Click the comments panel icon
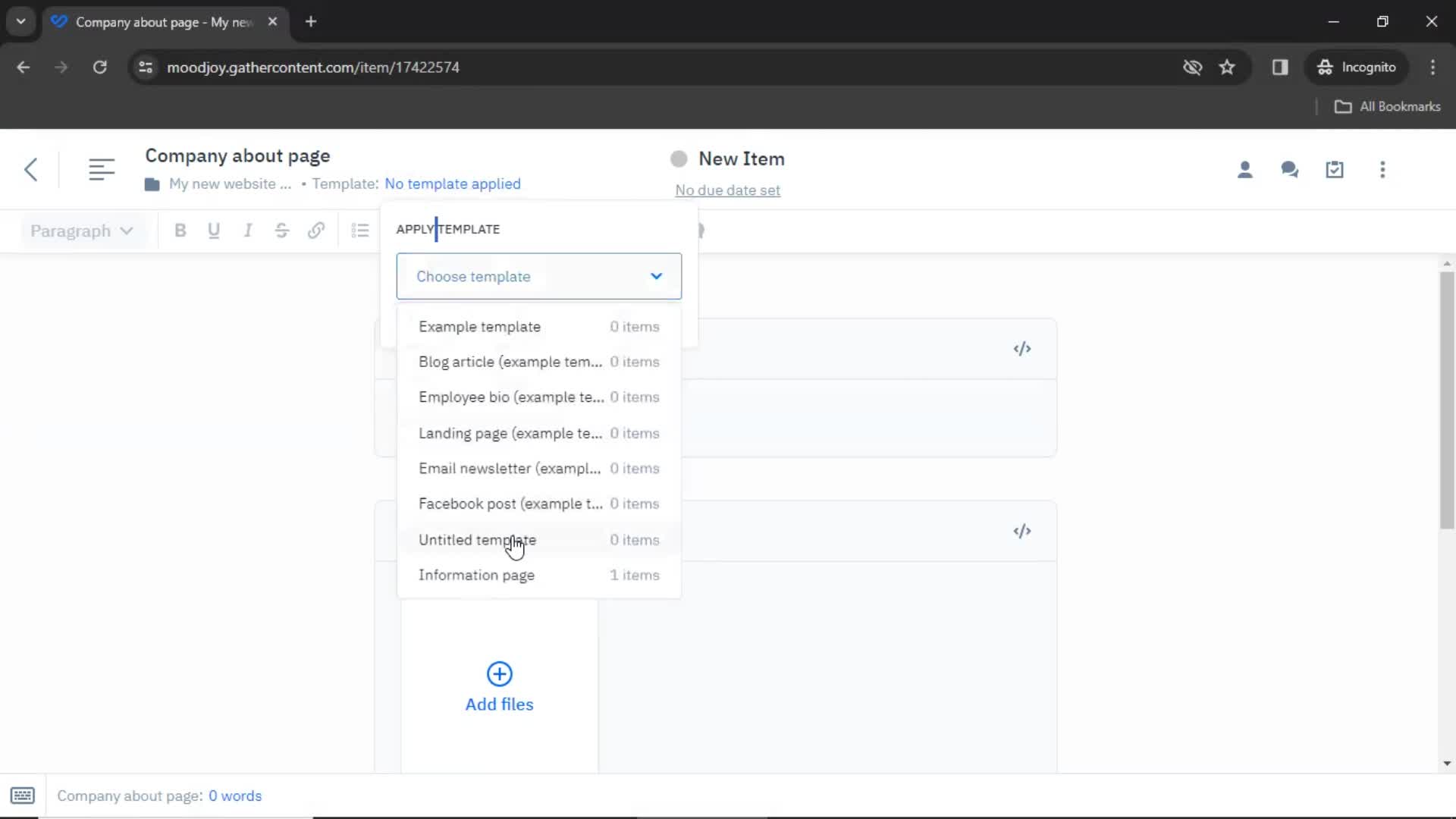This screenshot has height=819, width=1456. pyautogui.click(x=1290, y=169)
